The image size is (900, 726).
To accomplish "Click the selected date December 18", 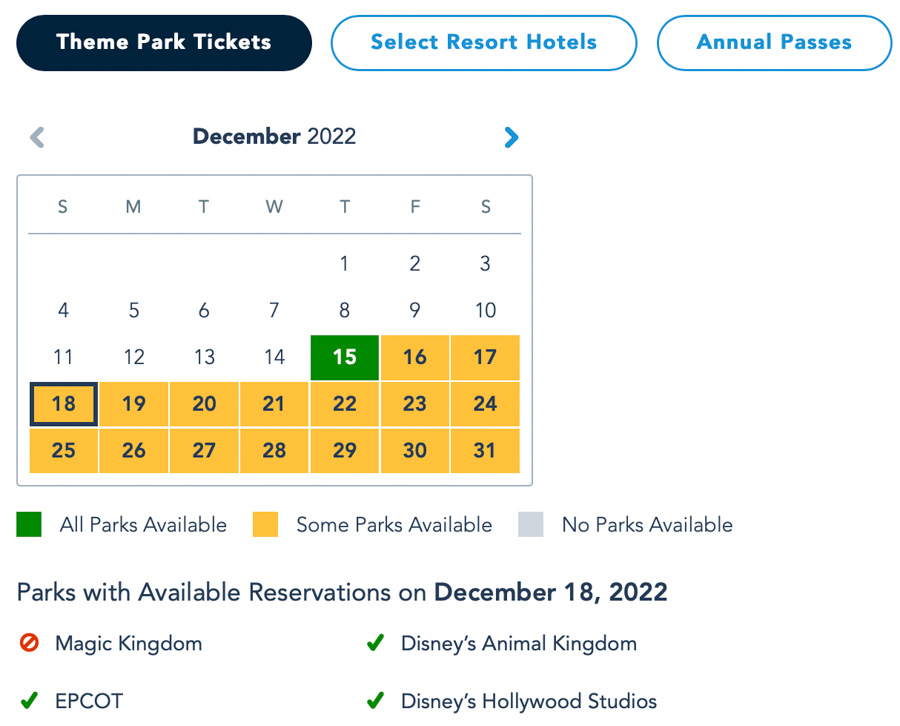I will 63,404.
